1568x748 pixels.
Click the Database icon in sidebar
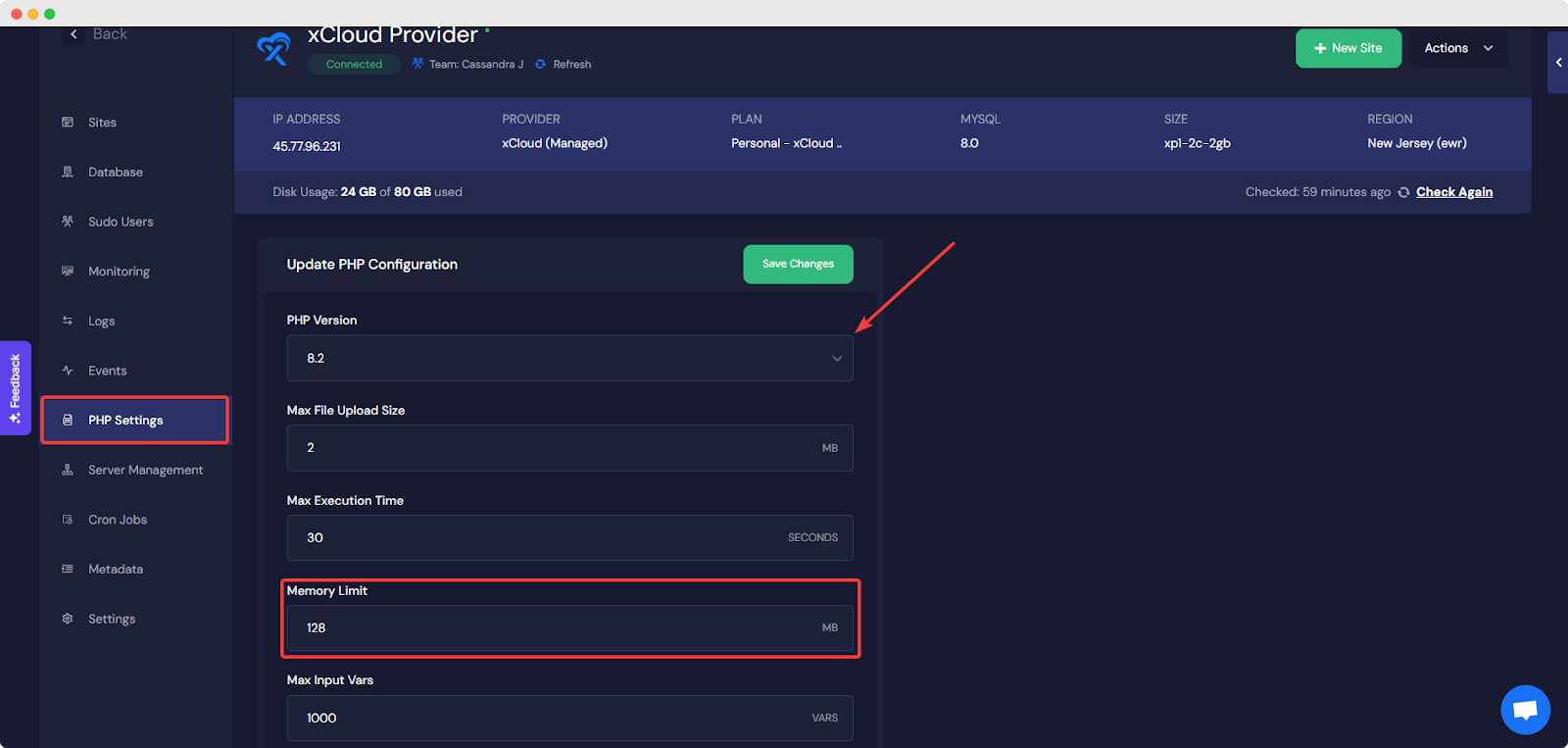[68, 172]
